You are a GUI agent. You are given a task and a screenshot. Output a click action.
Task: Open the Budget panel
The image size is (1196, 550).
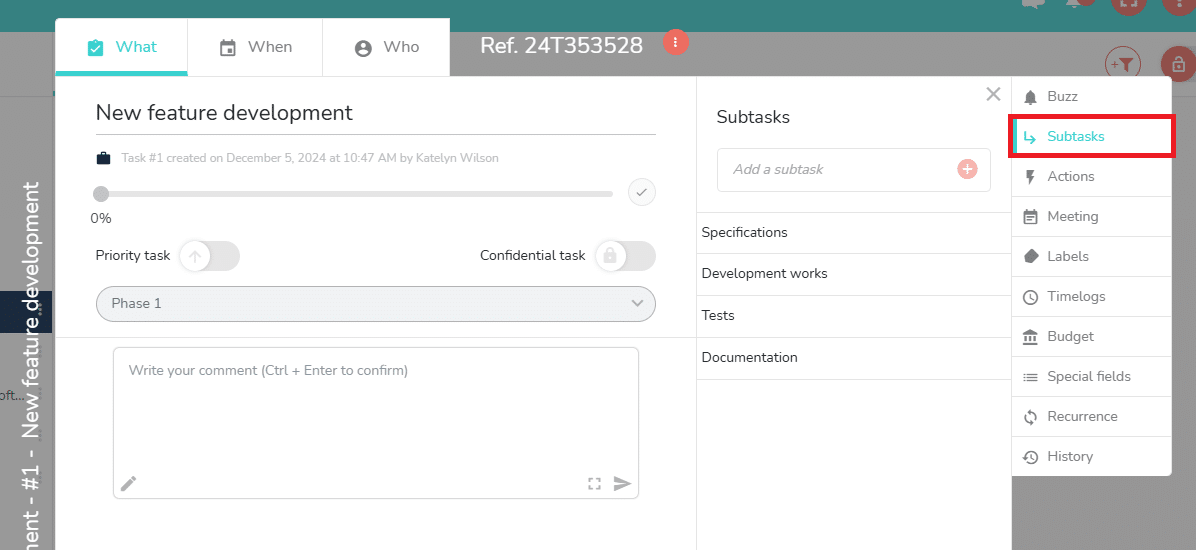[1092, 336]
